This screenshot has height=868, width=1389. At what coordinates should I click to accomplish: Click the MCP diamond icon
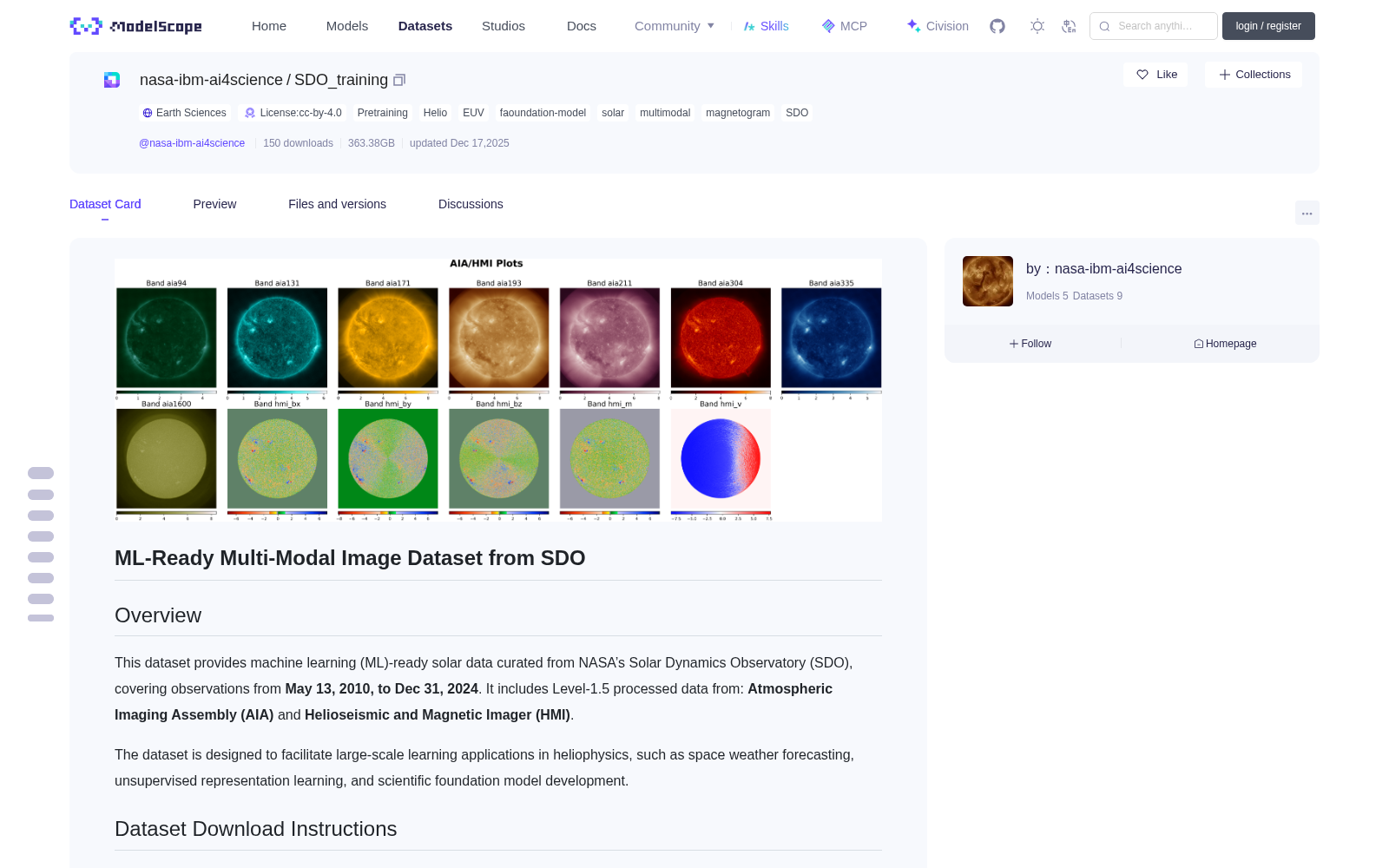(828, 26)
